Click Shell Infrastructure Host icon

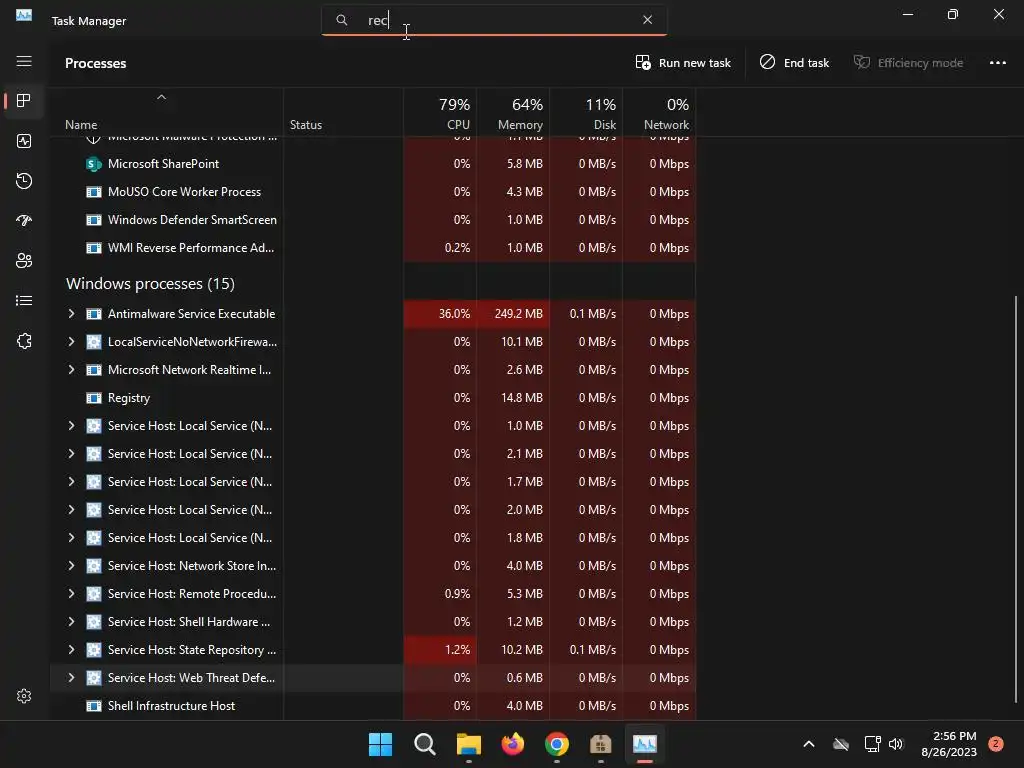[x=93, y=706]
